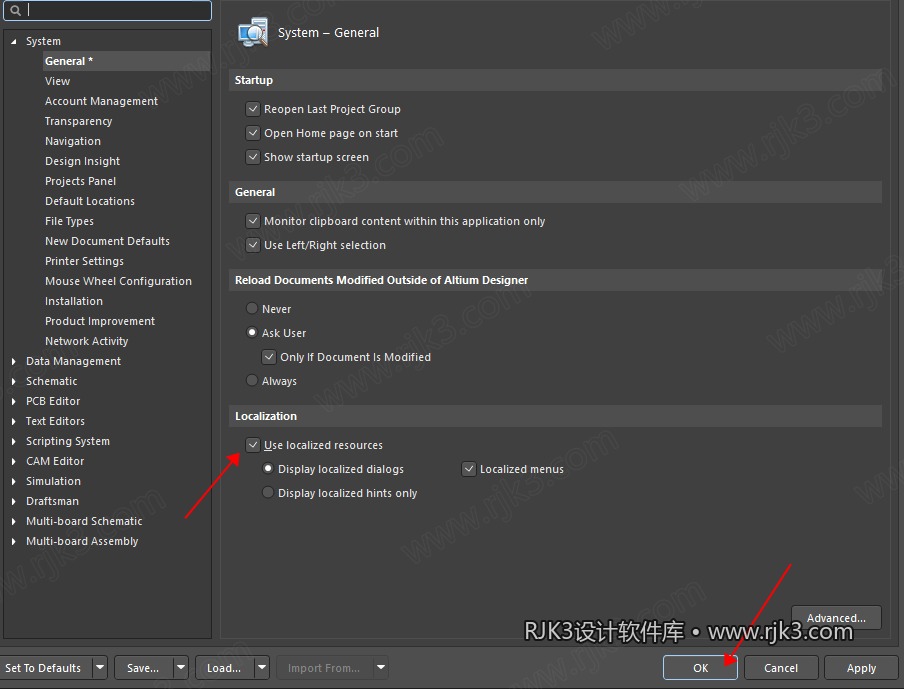Toggle Use localized resources checkbox

click(253, 445)
